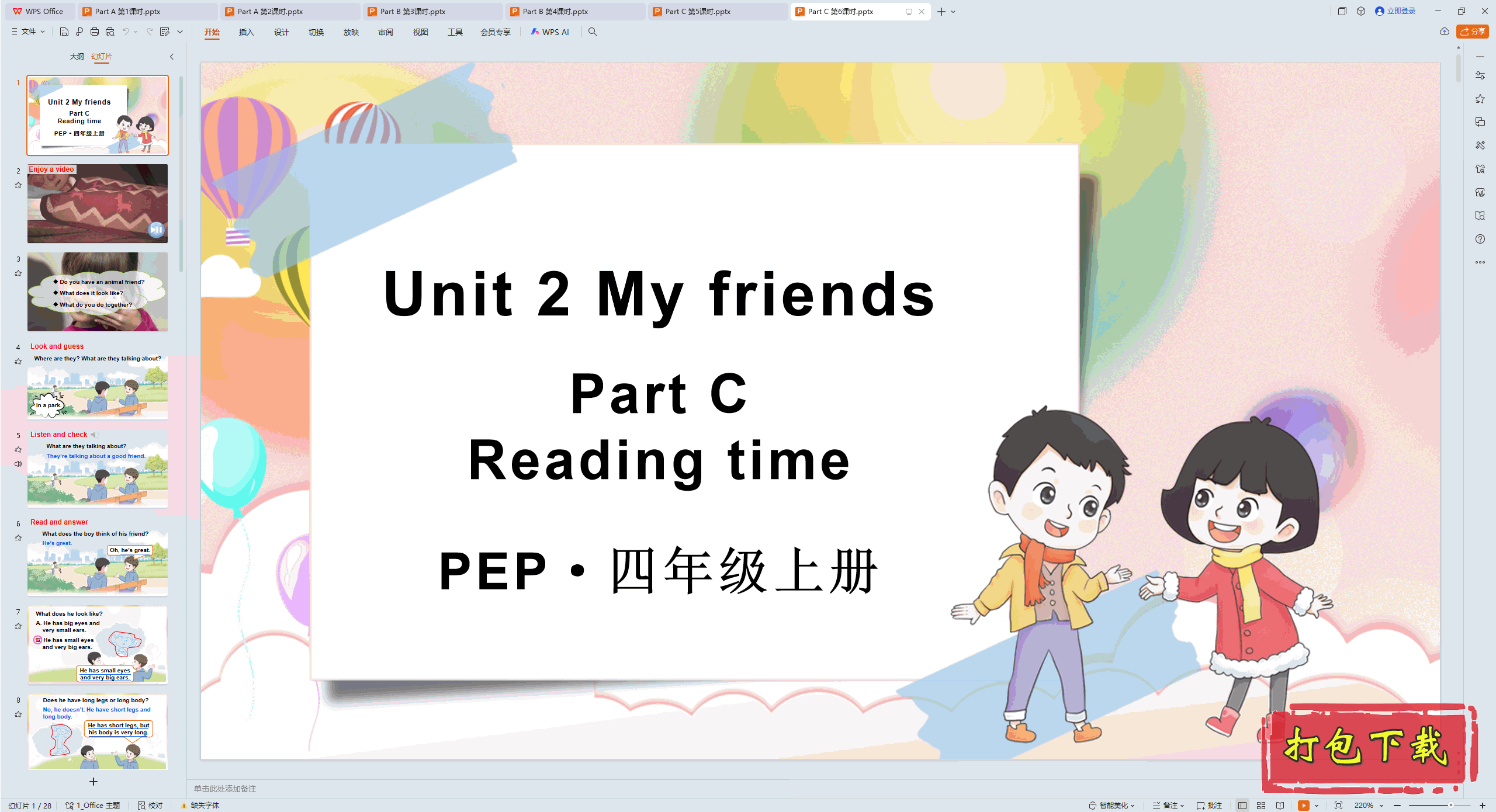Open the 审阅 Review ribbon tab

(386, 32)
